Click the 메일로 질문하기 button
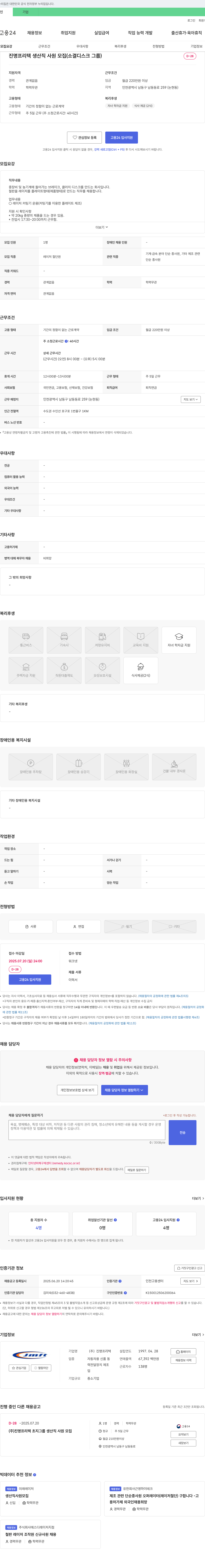This screenshot has width=205, height=1568. coord(137,1169)
